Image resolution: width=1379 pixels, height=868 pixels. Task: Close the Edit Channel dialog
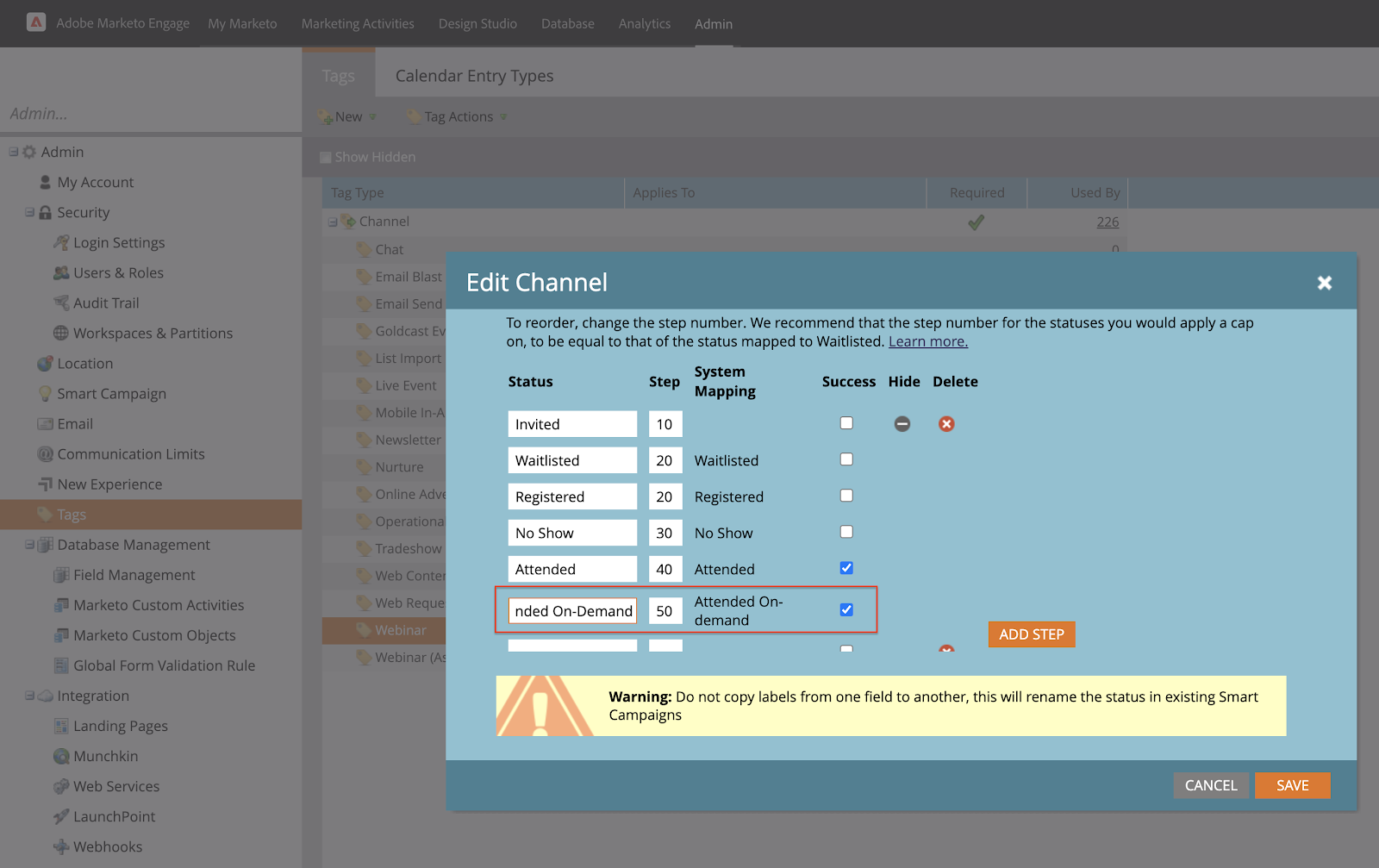pyautogui.click(x=1325, y=283)
